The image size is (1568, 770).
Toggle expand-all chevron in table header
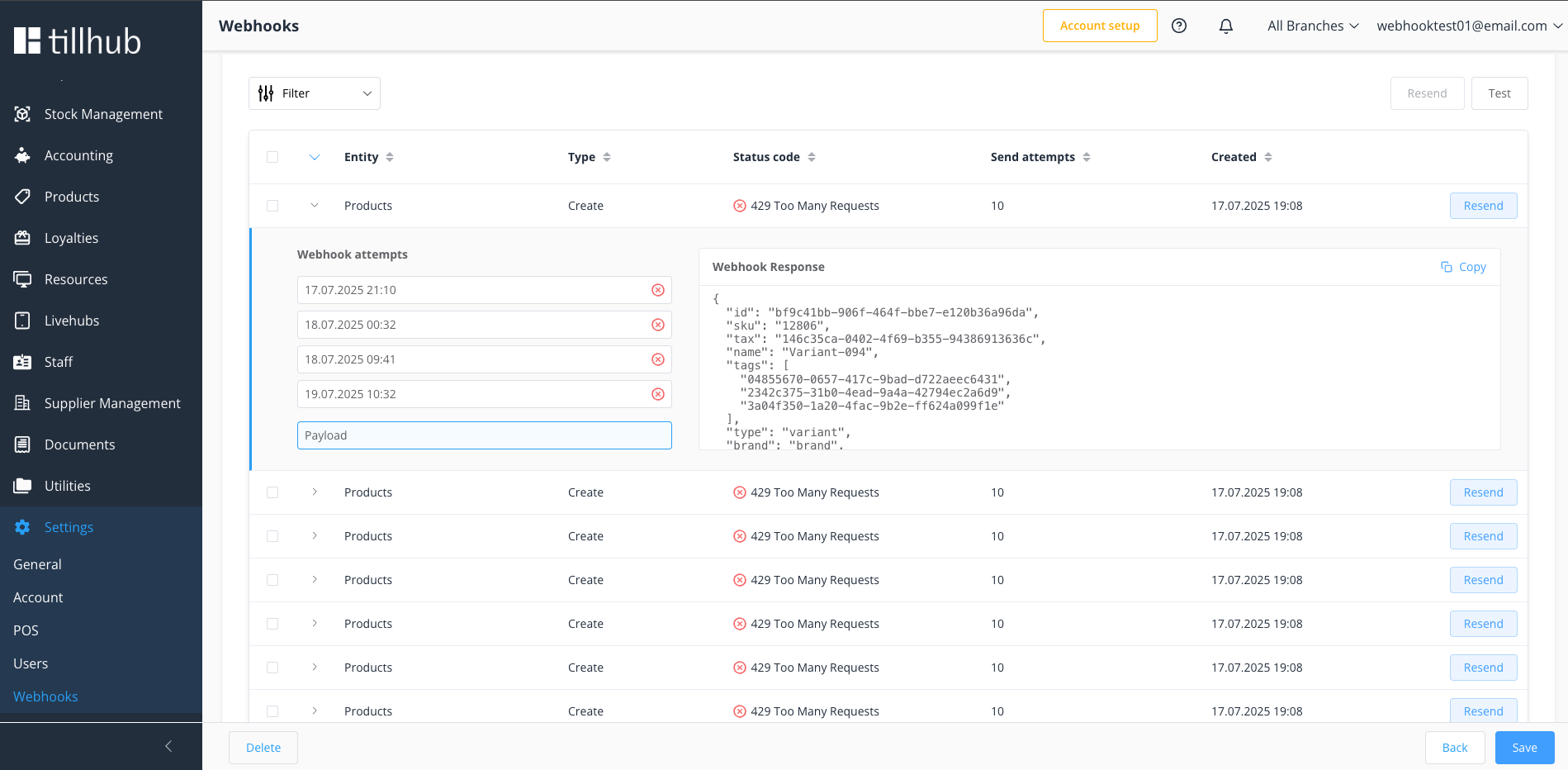315,157
